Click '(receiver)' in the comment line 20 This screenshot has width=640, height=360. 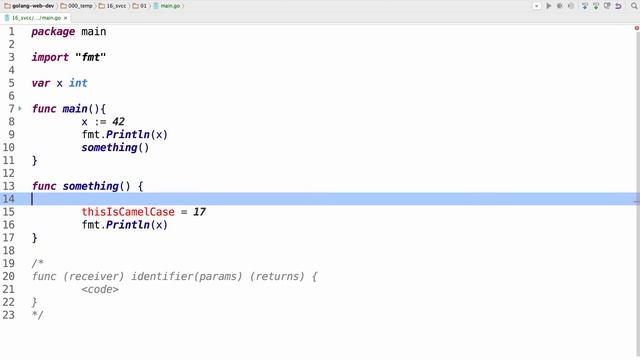(x=93, y=276)
